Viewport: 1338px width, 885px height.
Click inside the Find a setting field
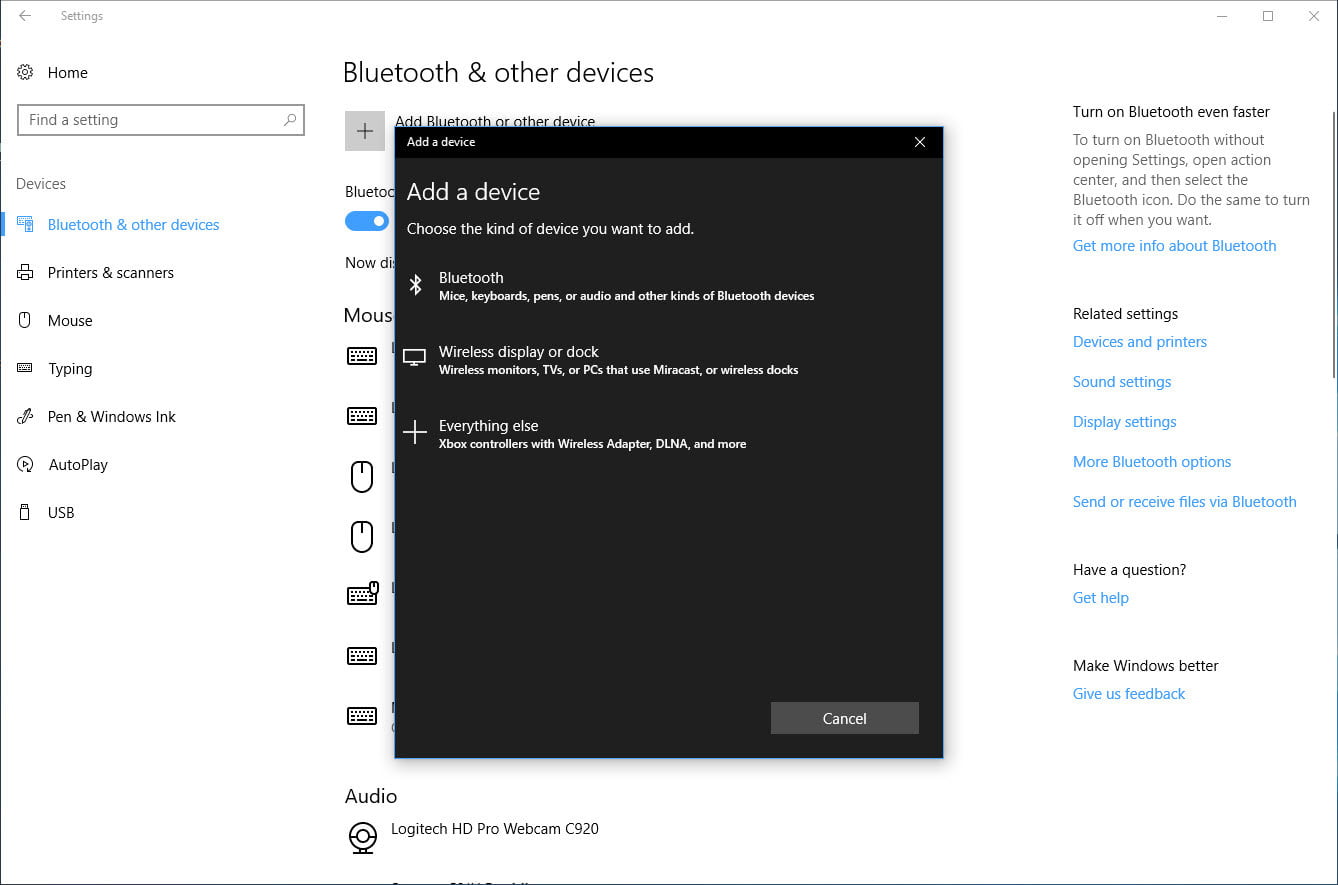[x=150, y=119]
